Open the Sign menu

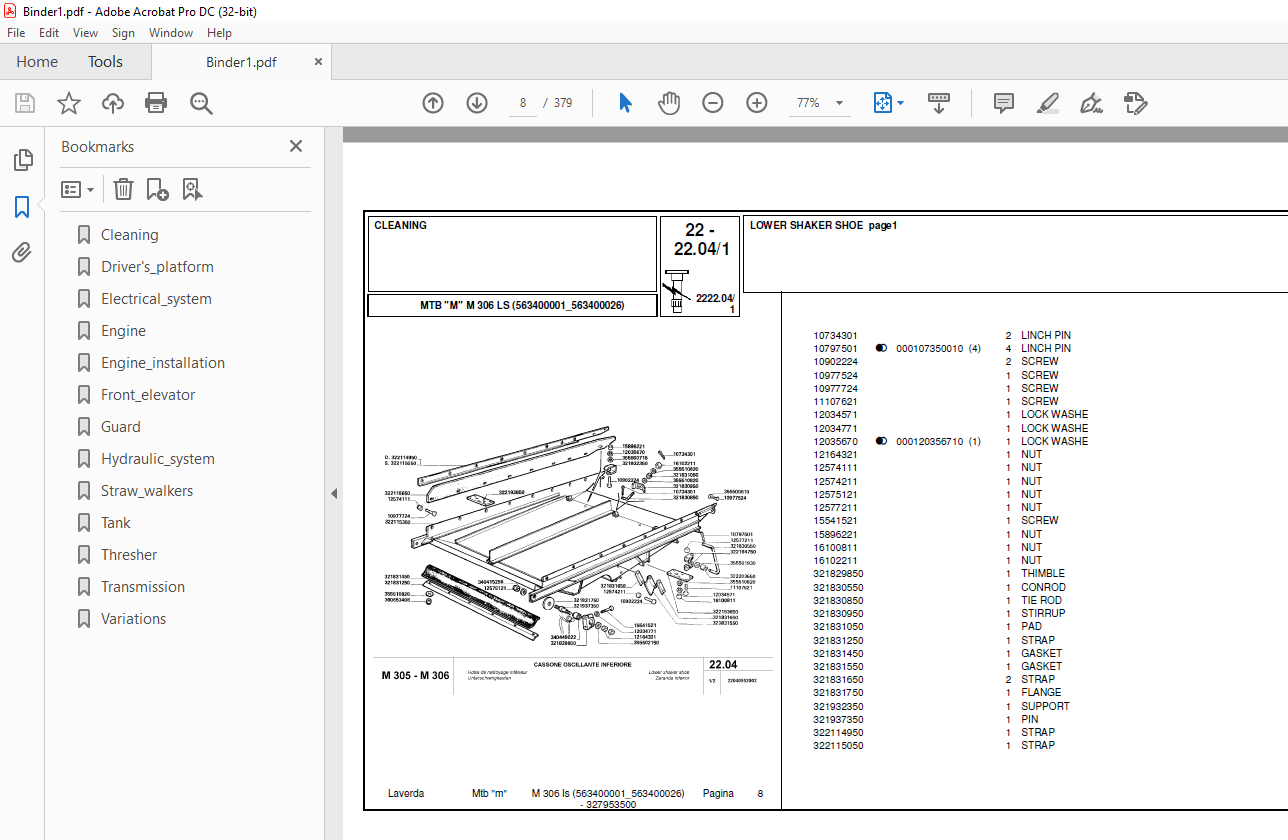(x=123, y=33)
